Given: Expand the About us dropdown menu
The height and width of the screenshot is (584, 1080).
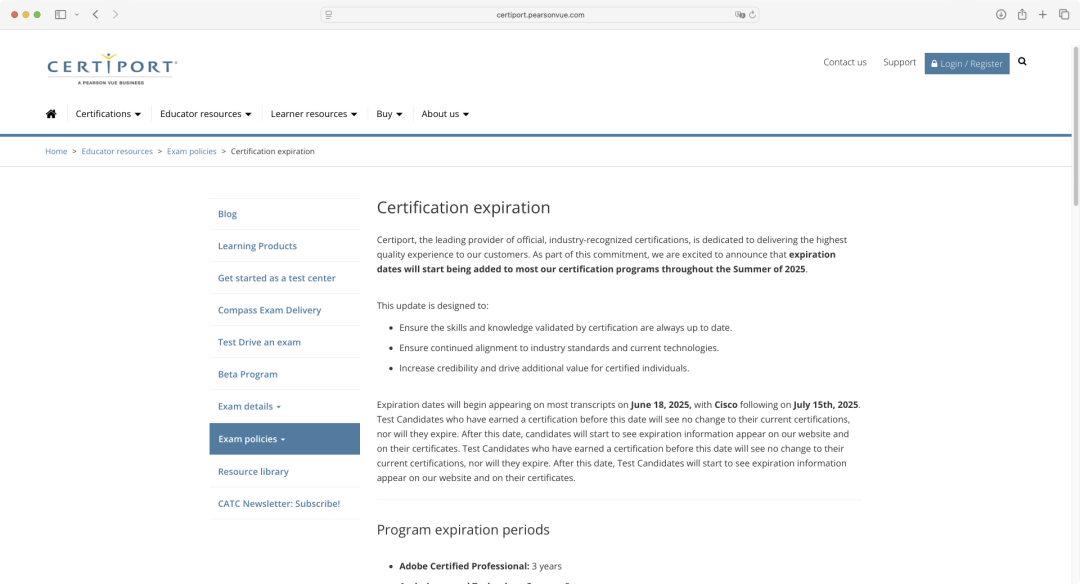Looking at the screenshot, I should (445, 114).
